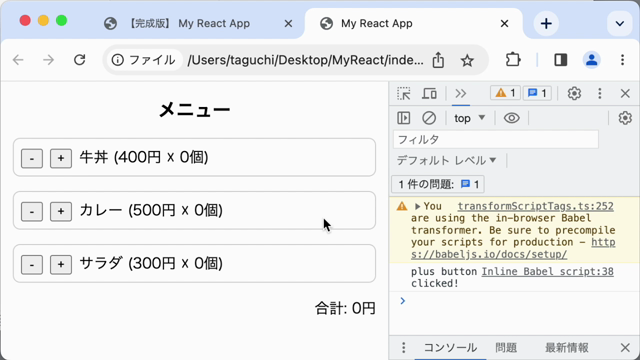Open DevTools settings gear
This screenshot has width=640, height=360.
pyautogui.click(x=574, y=93)
